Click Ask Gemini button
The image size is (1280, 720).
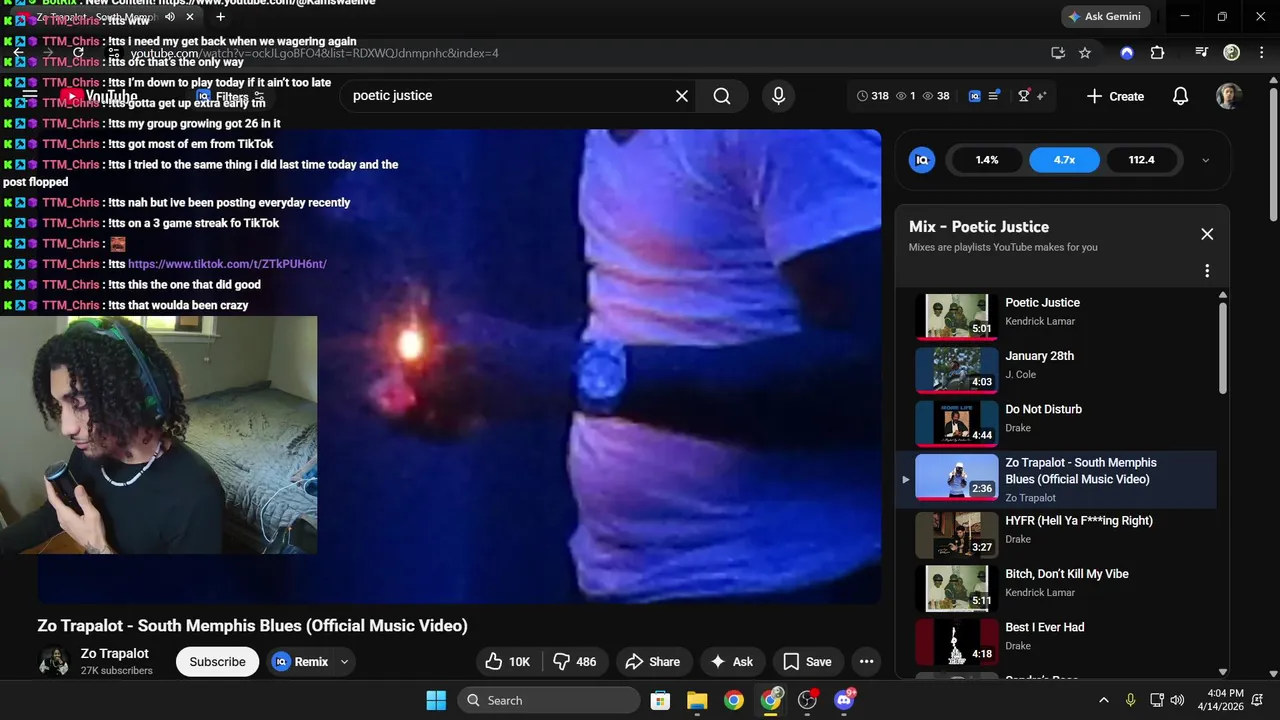pos(1105,17)
